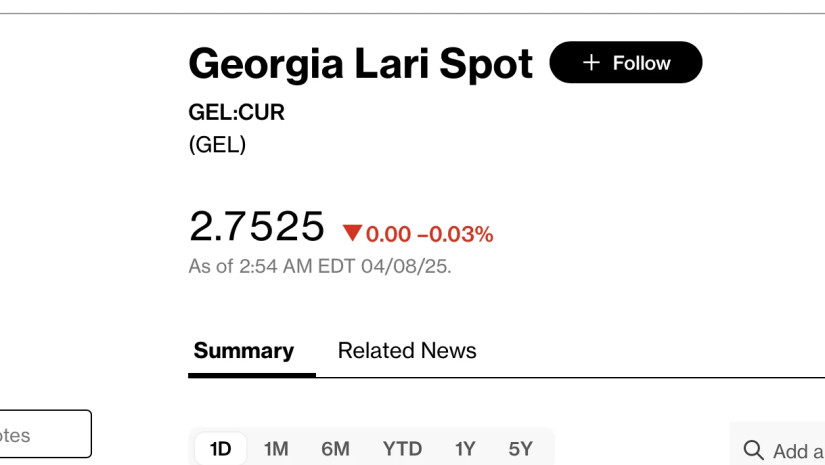
Task: Click the GEL:CUR ticker symbol
Action: click(x=237, y=112)
